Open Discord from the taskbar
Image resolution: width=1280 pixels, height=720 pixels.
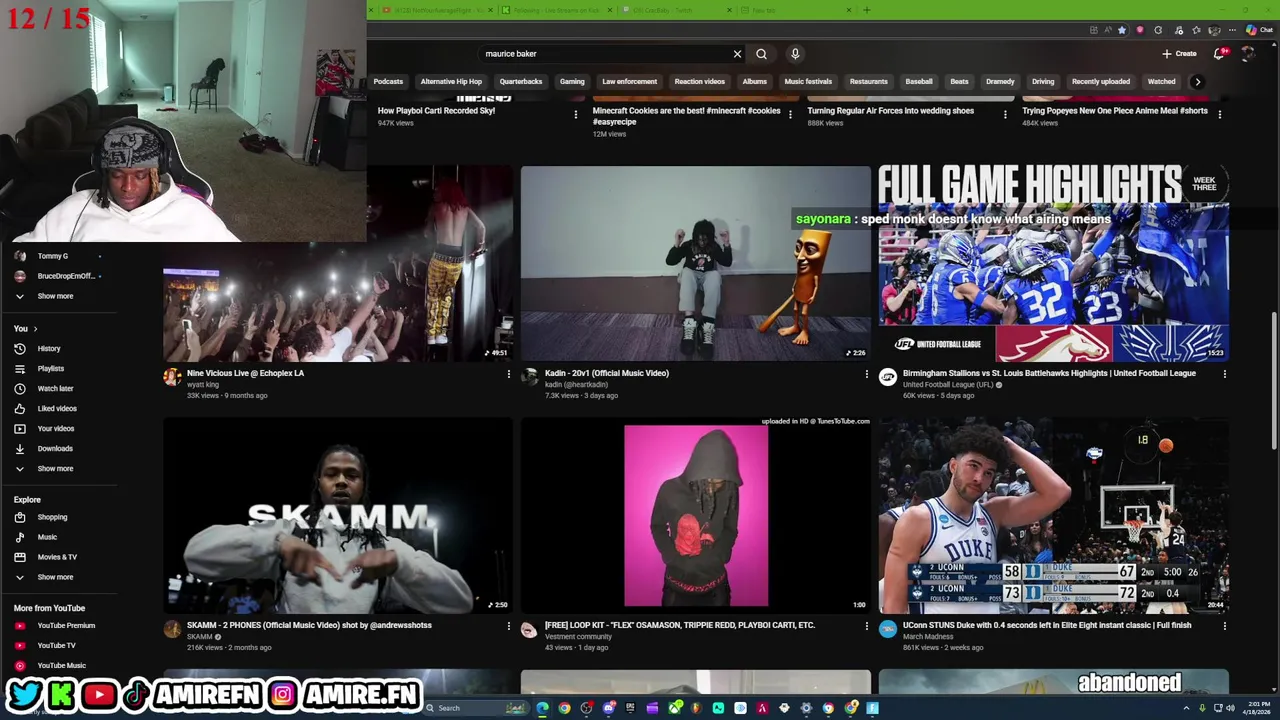click(608, 708)
